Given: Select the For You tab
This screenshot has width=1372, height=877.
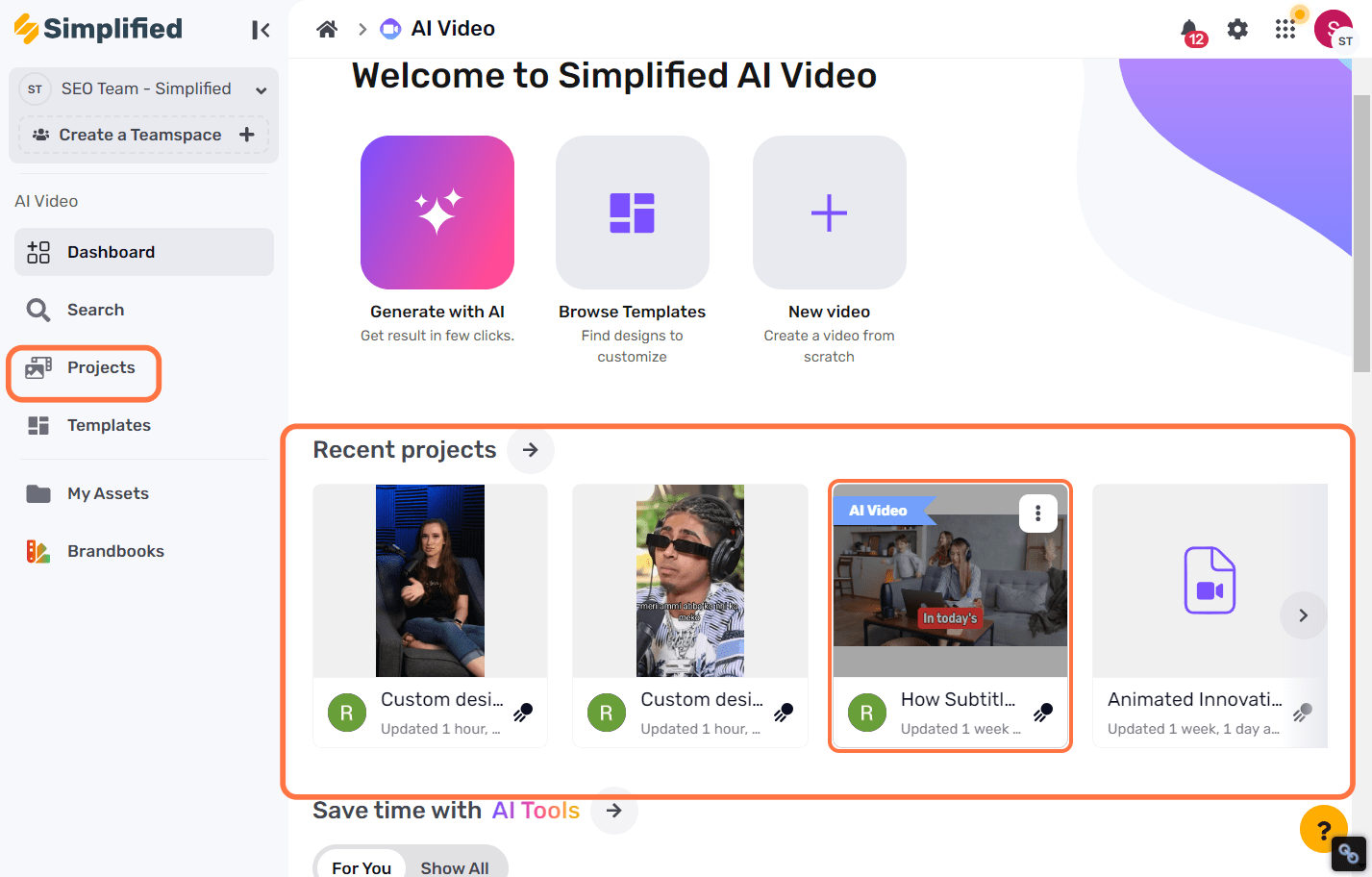Looking at the screenshot, I should click(x=361, y=866).
